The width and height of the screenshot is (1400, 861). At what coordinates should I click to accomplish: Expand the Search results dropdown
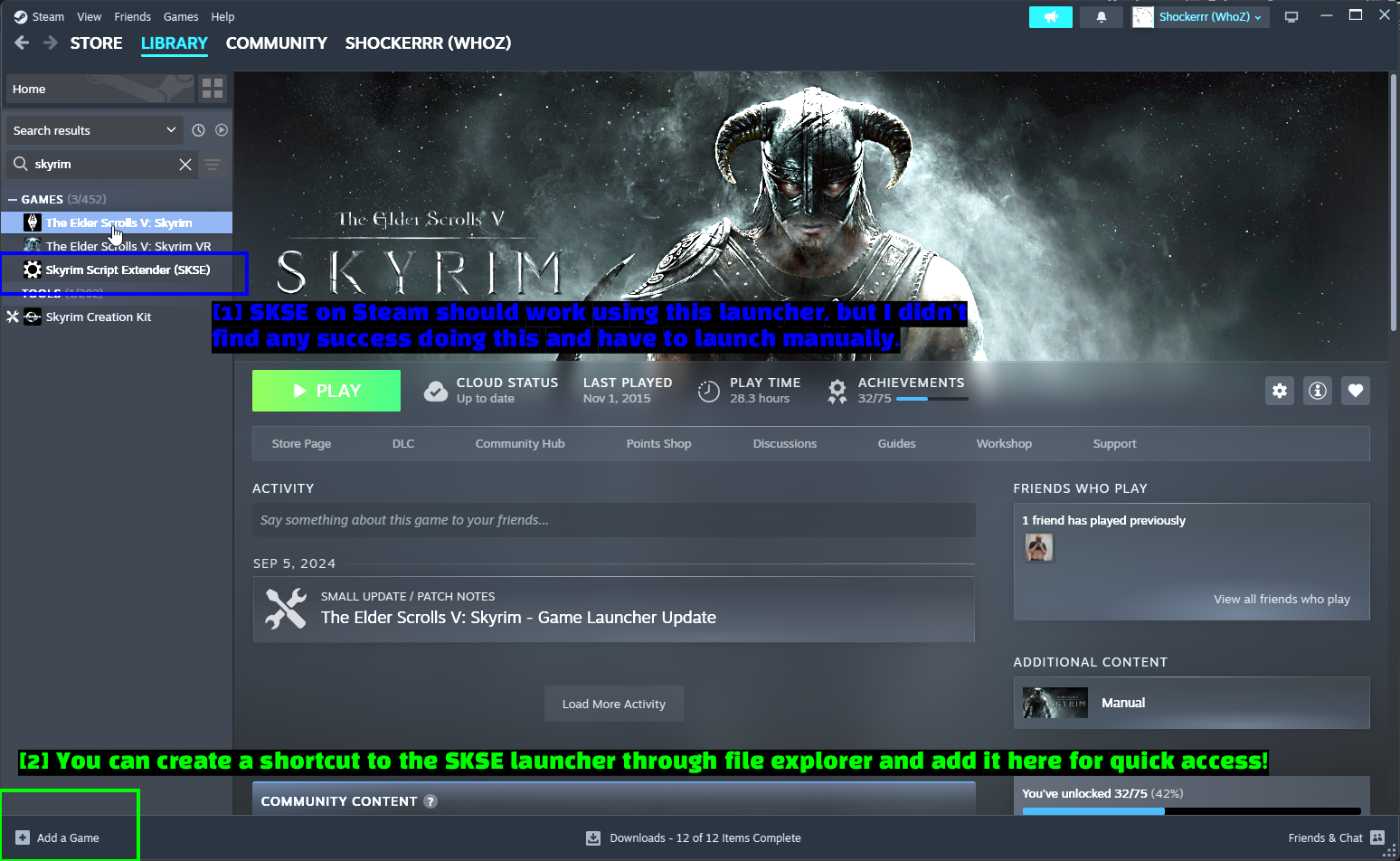(95, 130)
